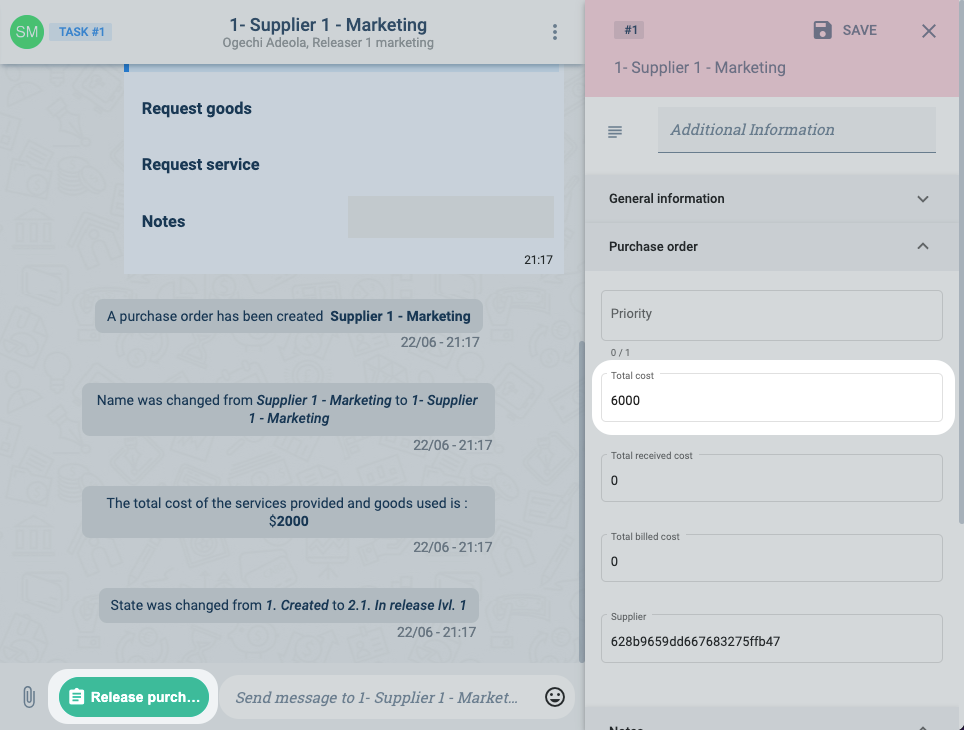Close the purchase order side panel

[928, 31]
